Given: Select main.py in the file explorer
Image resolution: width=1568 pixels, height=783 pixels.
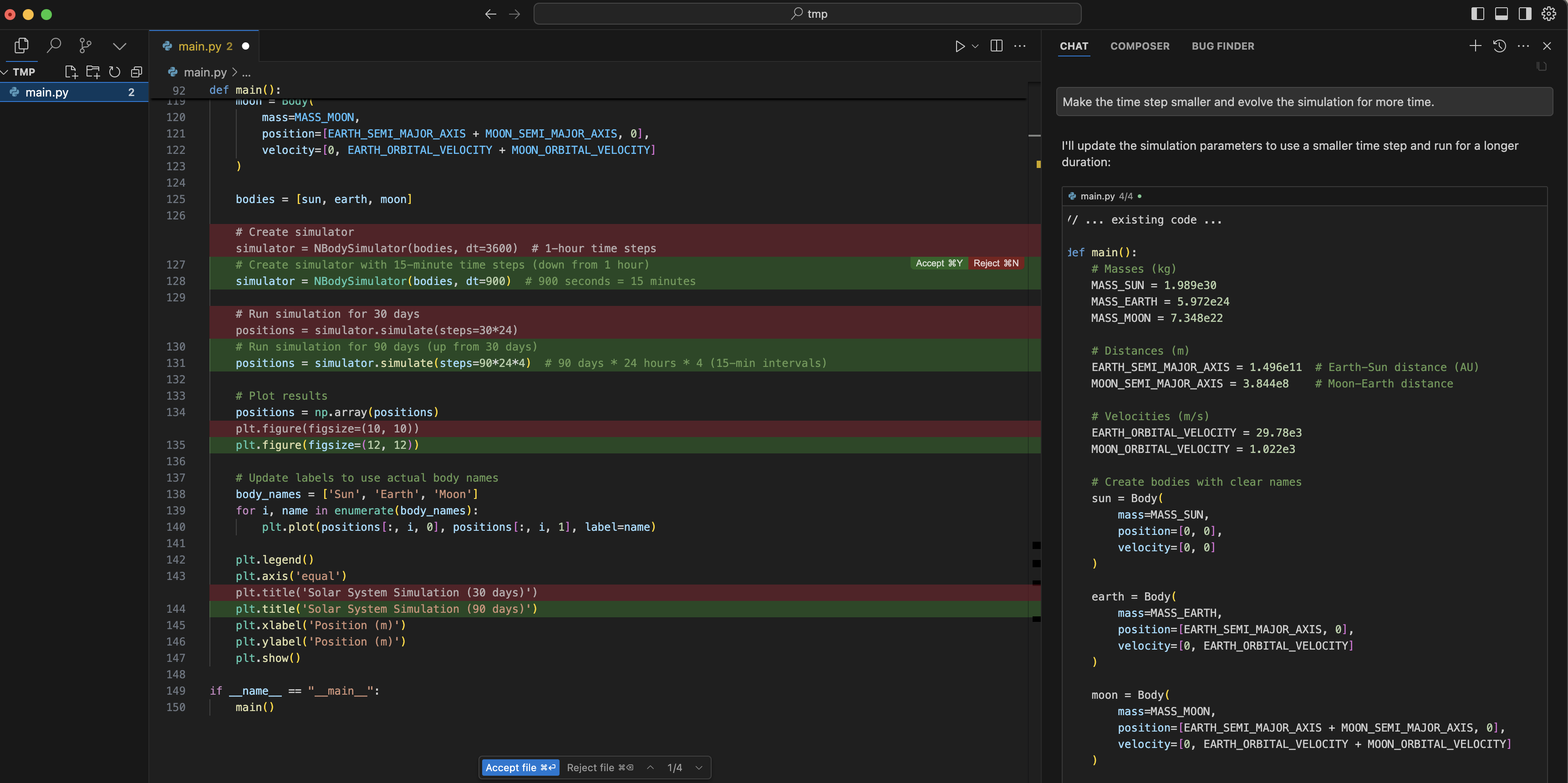Looking at the screenshot, I should click(x=74, y=92).
